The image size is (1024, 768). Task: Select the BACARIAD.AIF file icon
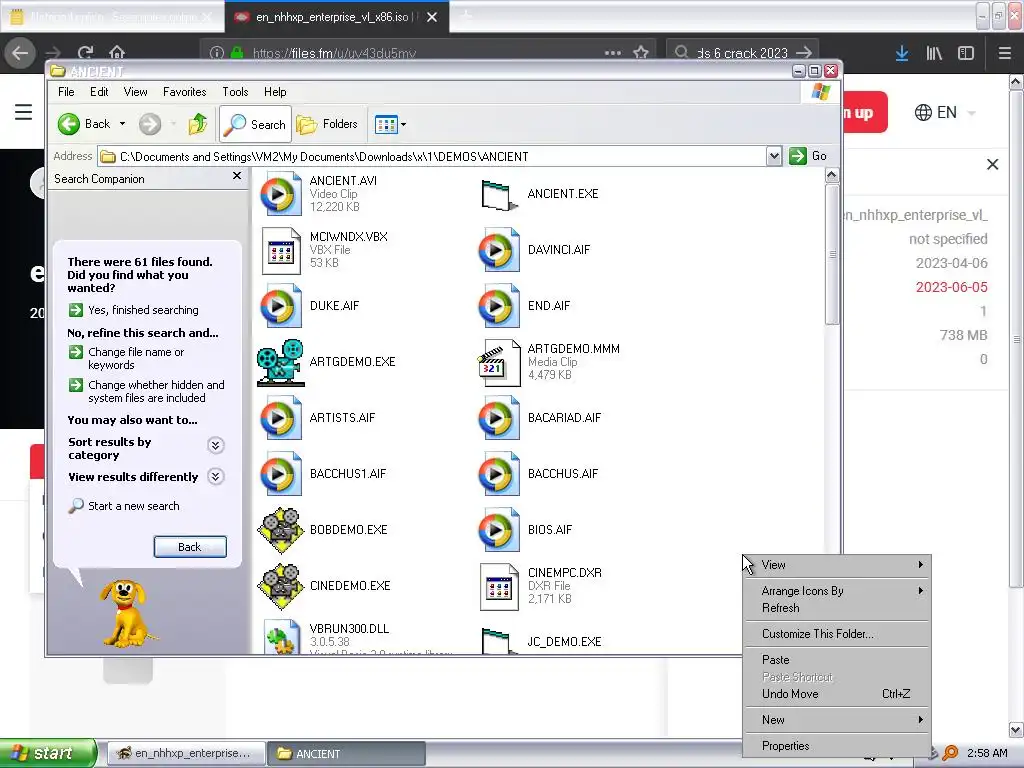point(499,419)
